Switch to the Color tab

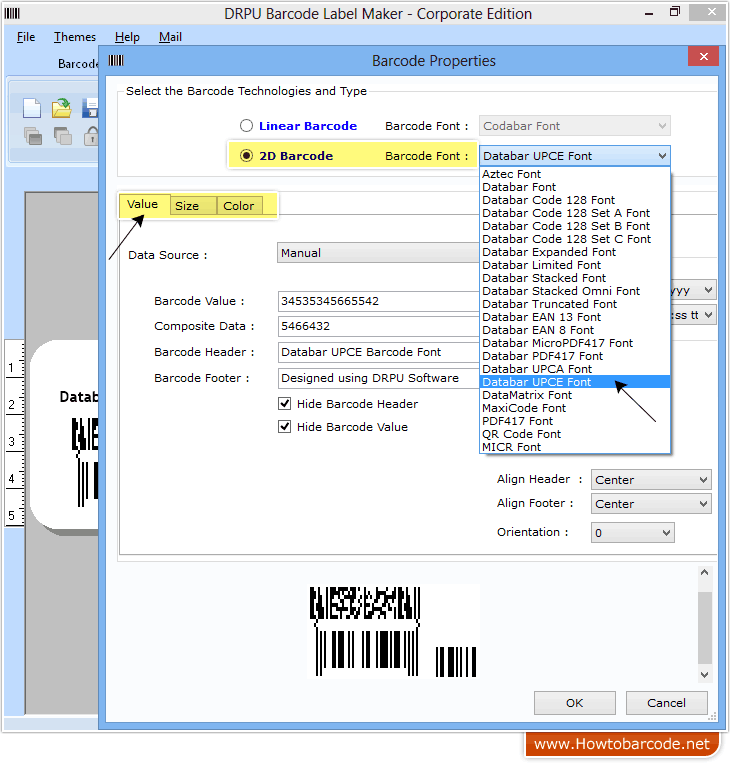(238, 206)
